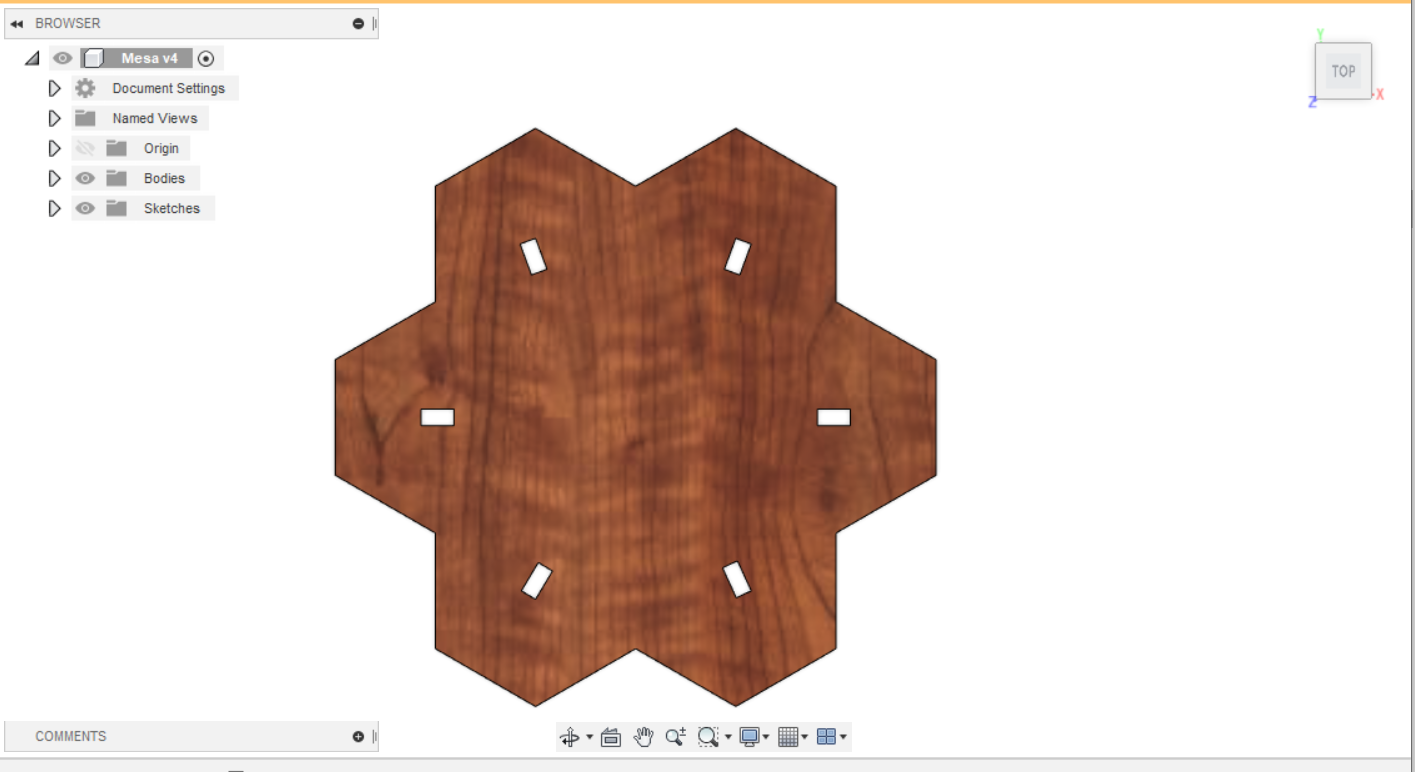Select Document Settings in the browser tree
The height and width of the screenshot is (772, 1415).
point(169,88)
